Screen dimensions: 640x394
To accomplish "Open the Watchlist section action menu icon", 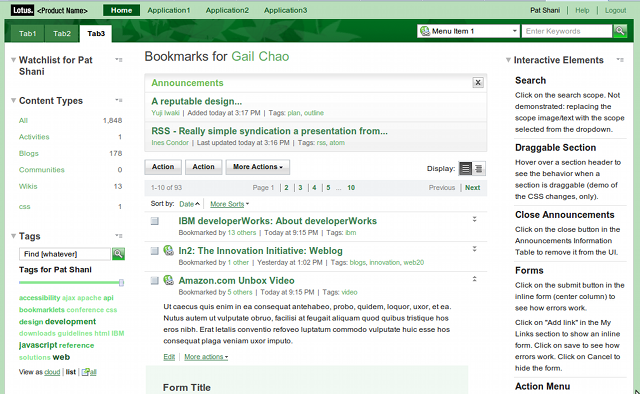I will (119, 60).
